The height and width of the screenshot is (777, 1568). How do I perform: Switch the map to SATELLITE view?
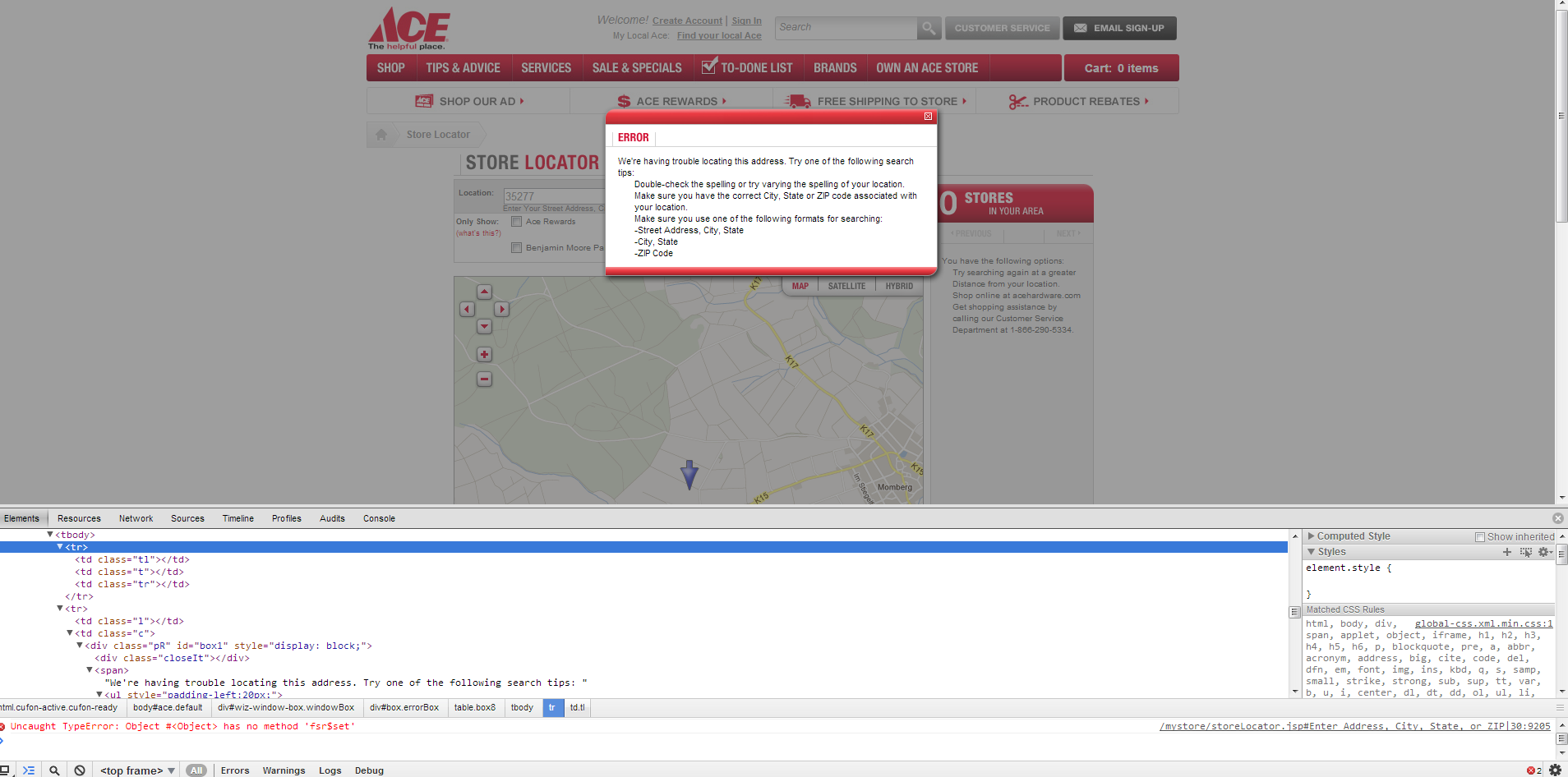846,287
